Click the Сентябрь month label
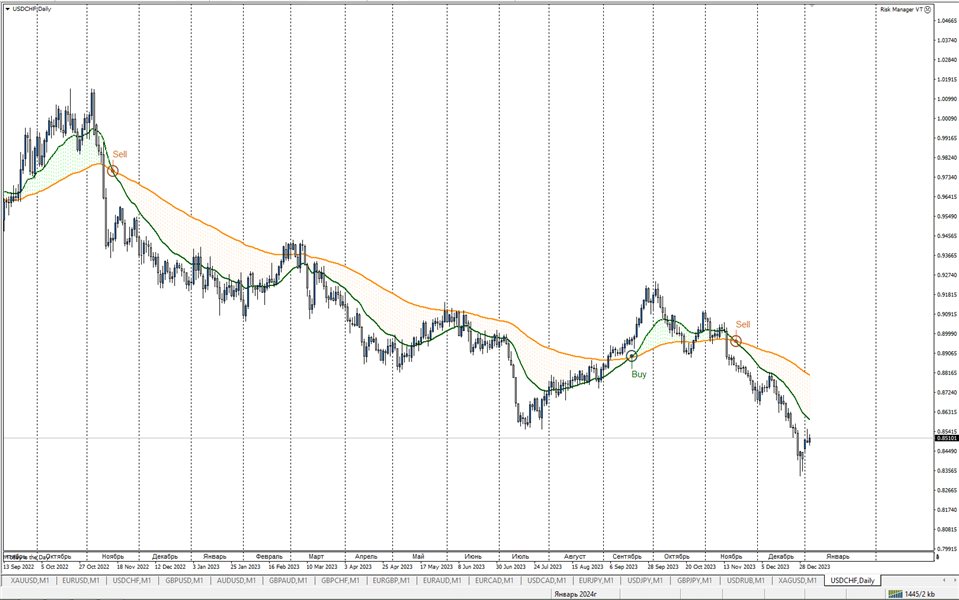This screenshot has height=600, width=959. (627, 557)
